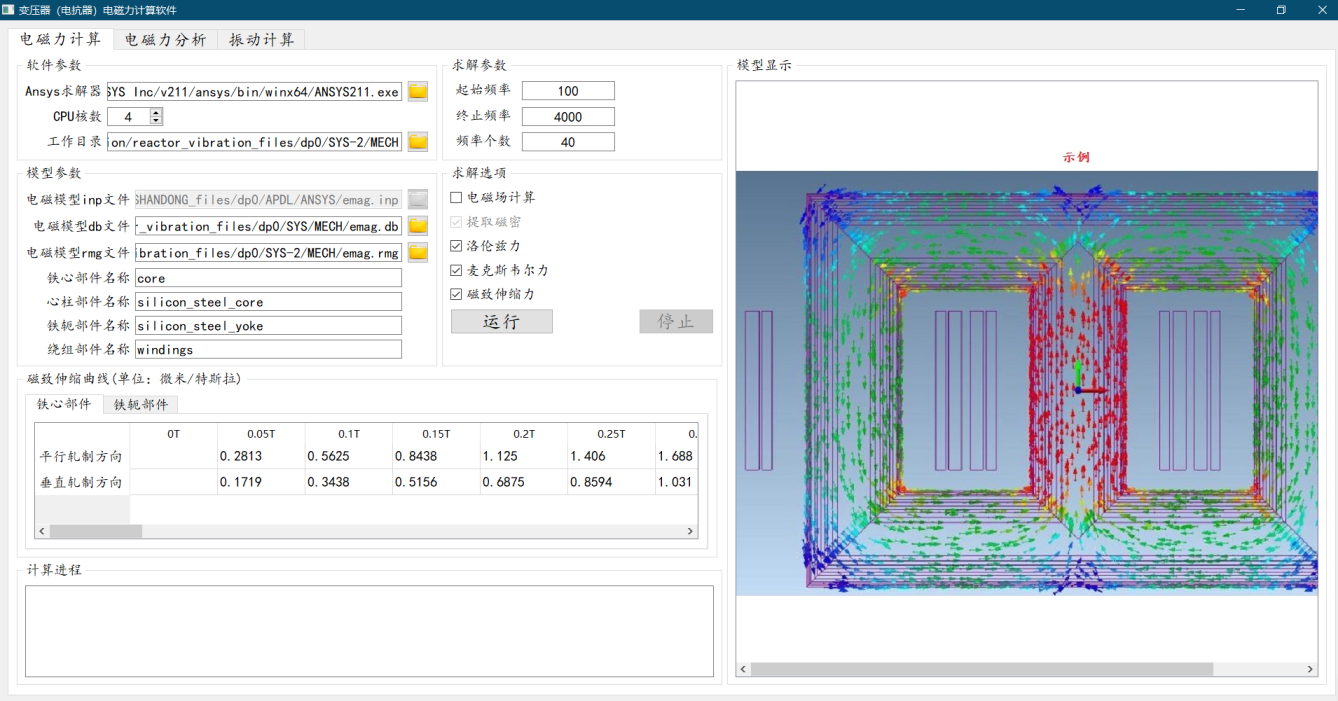The width and height of the screenshot is (1338, 701).
Task: Click the application icon in title bar
Action: 9,10
